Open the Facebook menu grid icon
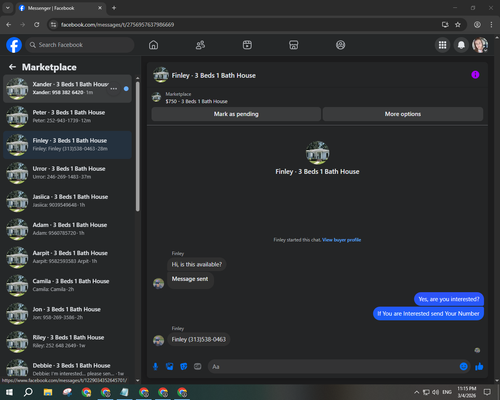Image resolution: width=500 pixels, height=400 pixels. [442, 45]
